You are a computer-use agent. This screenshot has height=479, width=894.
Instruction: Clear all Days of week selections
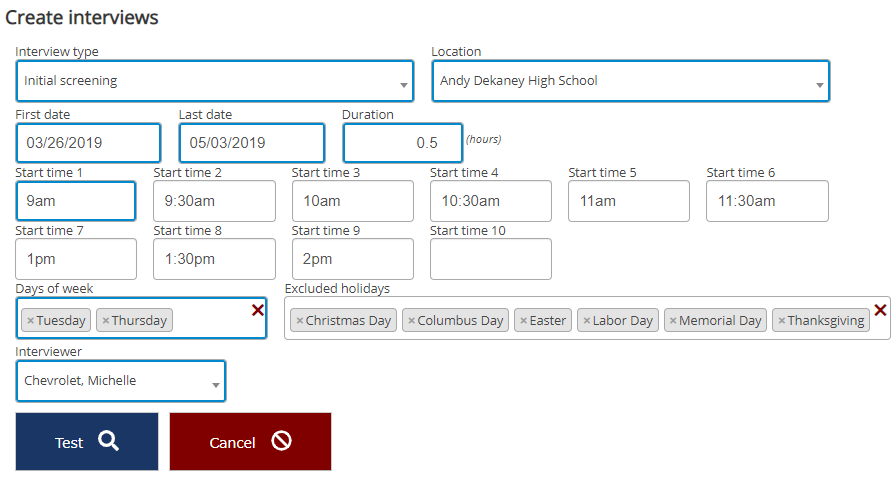click(x=258, y=311)
